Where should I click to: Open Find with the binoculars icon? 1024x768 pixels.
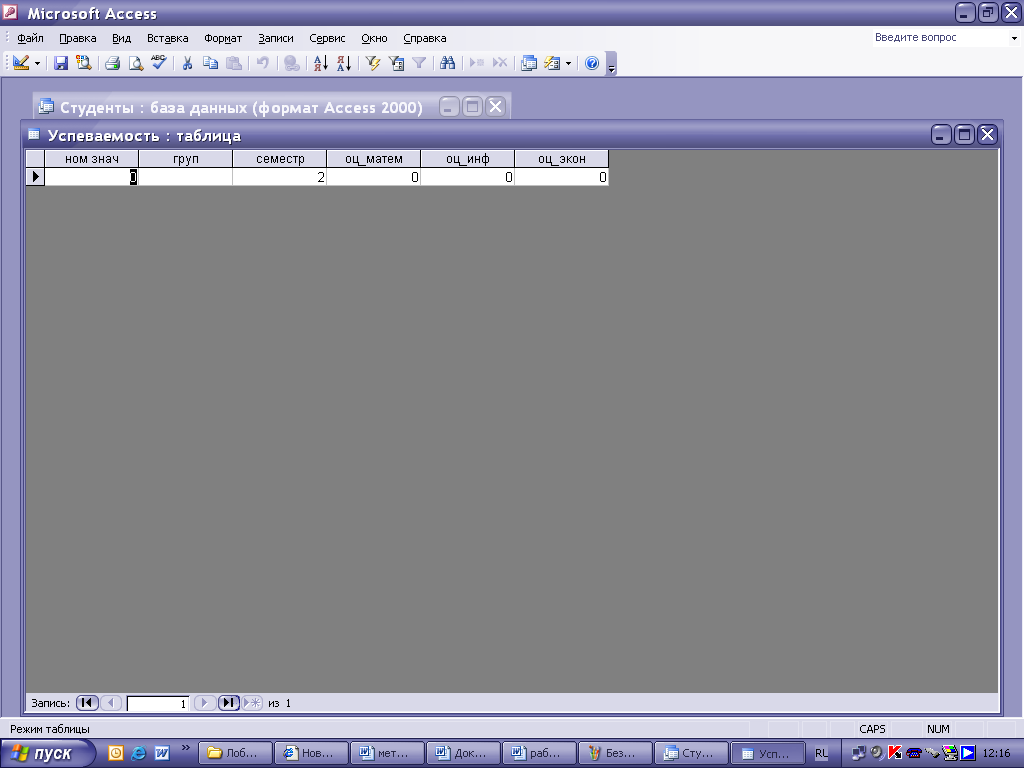(x=447, y=63)
